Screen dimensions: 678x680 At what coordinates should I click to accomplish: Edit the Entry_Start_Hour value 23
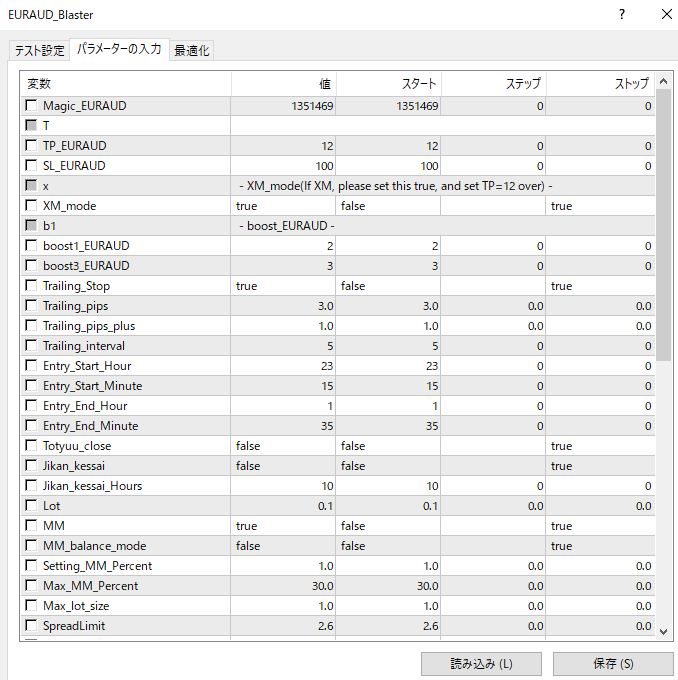(x=283, y=366)
